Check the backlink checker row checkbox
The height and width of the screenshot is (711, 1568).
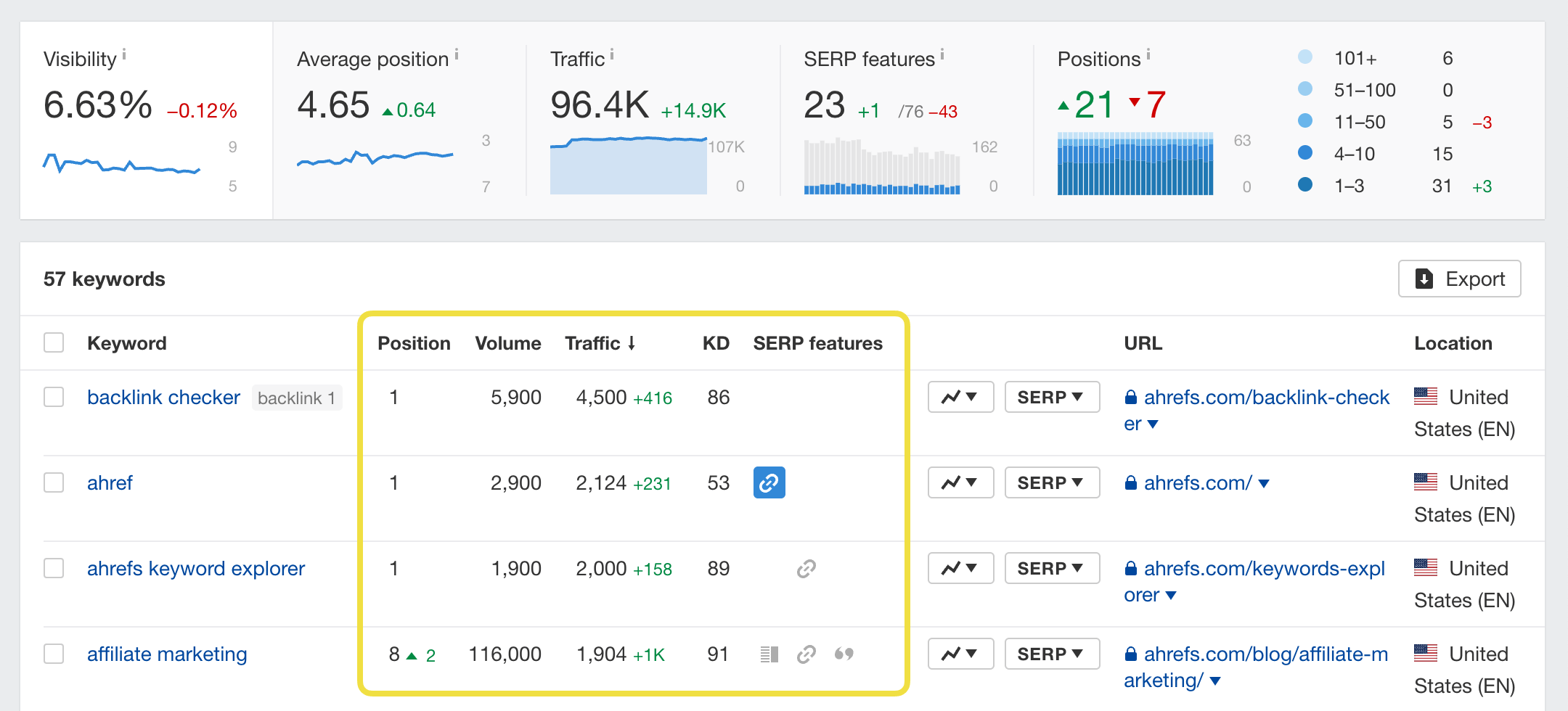54,397
